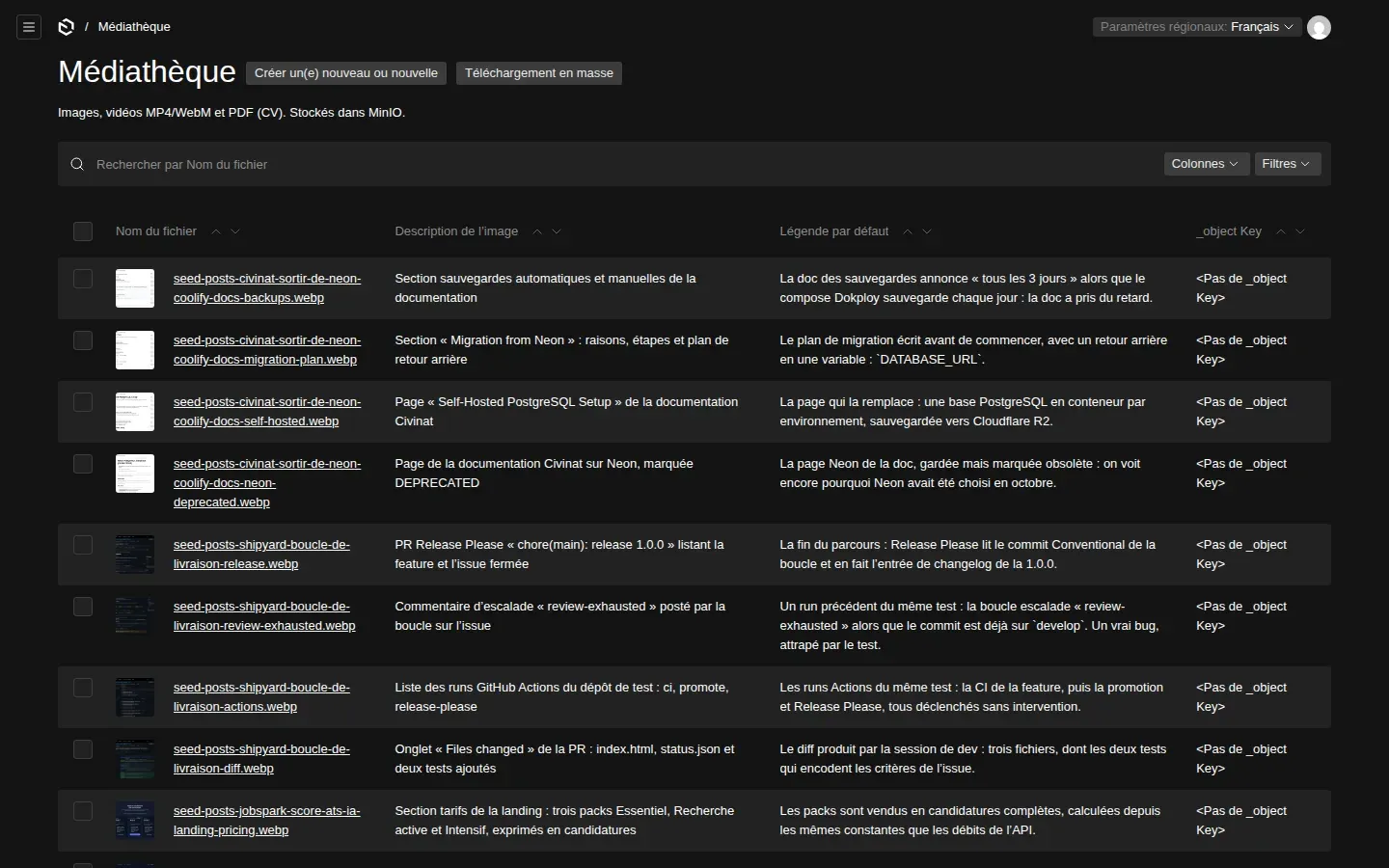Click thumbnail of landing-pricing.webp
The width and height of the screenshot is (1389, 868).
pos(135,821)
